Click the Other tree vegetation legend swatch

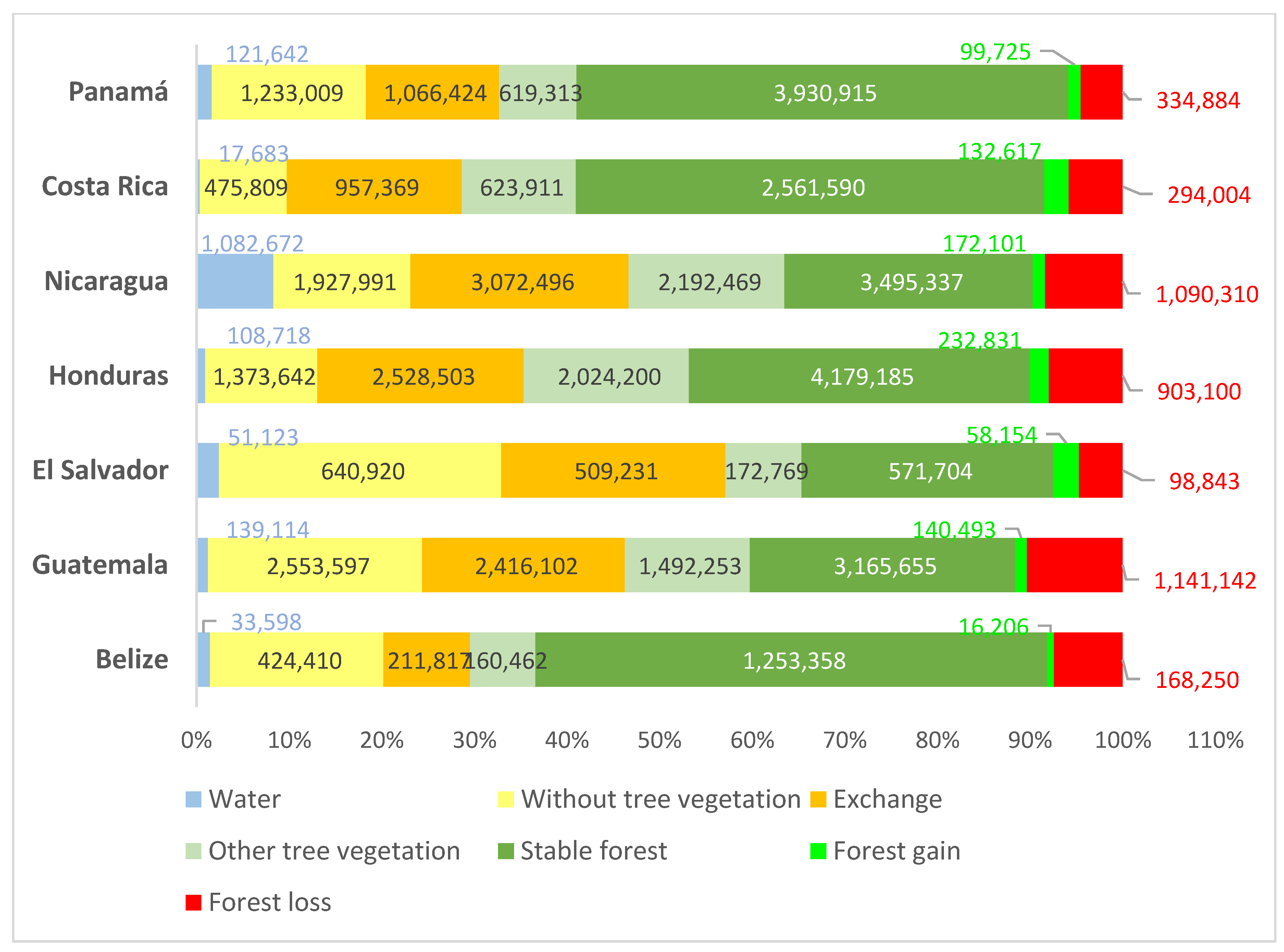point(194,851)
